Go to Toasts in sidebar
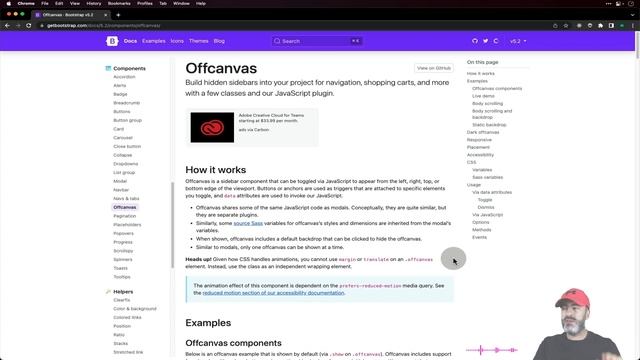Screen dimensions: 640x360 (x=120, y=268)
